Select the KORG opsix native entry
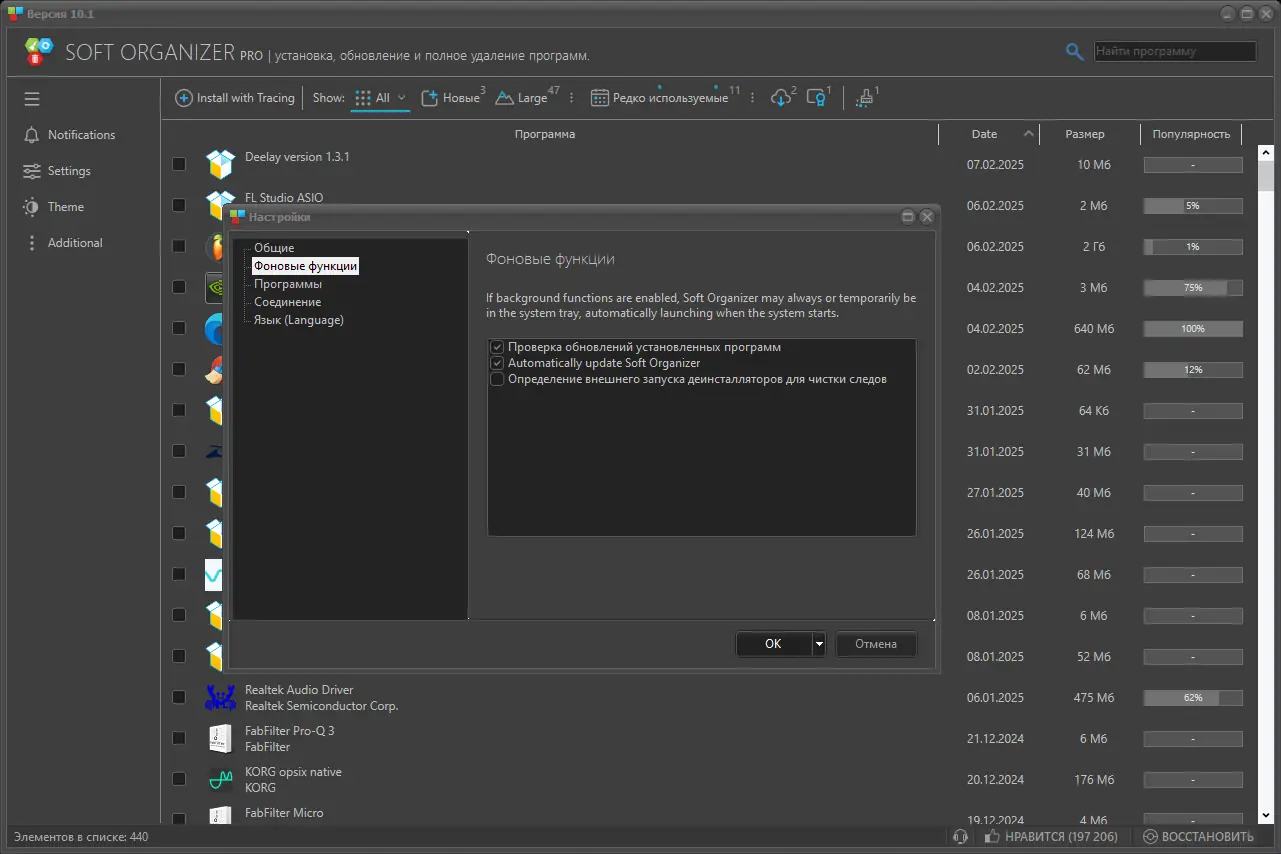Image resolution: width=1281 pixels, height=854 pixels. pyautogui.click(x=293, y=780)
